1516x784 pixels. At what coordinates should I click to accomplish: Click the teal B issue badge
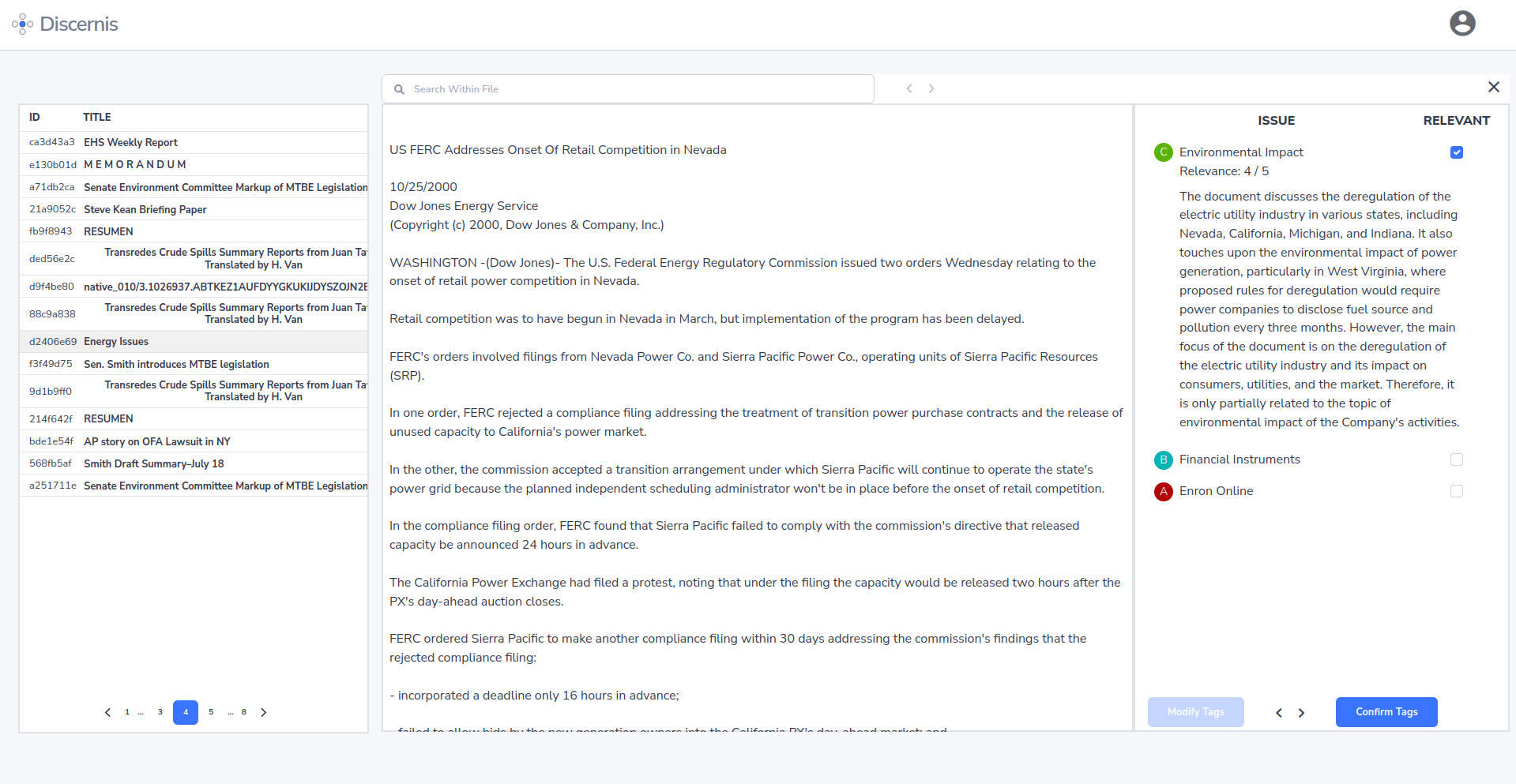click(x=1163, y=460)
